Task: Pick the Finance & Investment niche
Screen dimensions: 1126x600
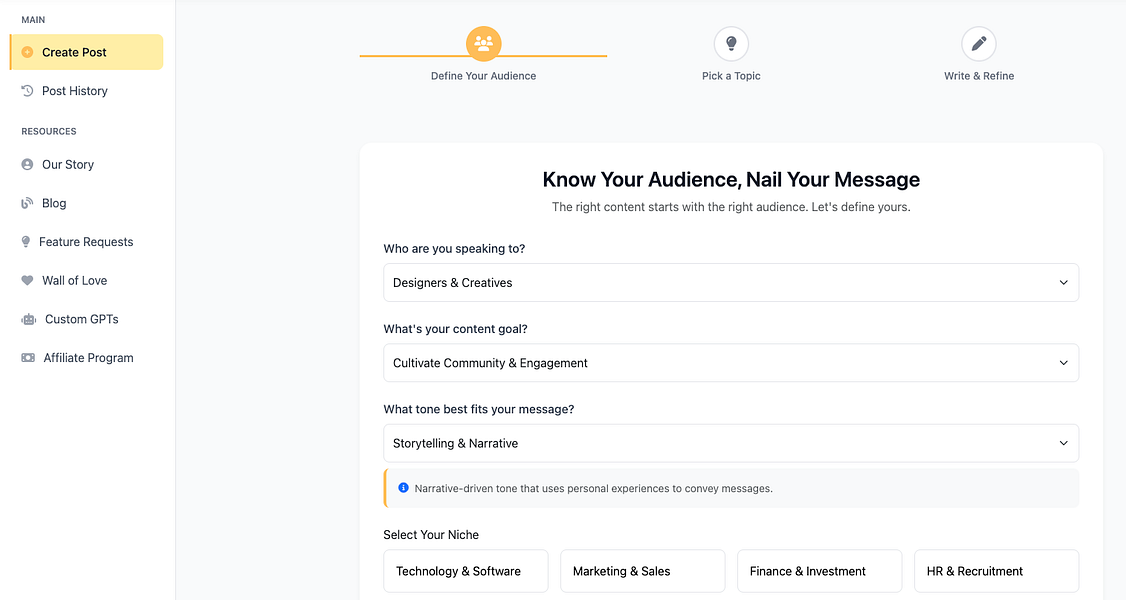Action: [x=819, y=571]
